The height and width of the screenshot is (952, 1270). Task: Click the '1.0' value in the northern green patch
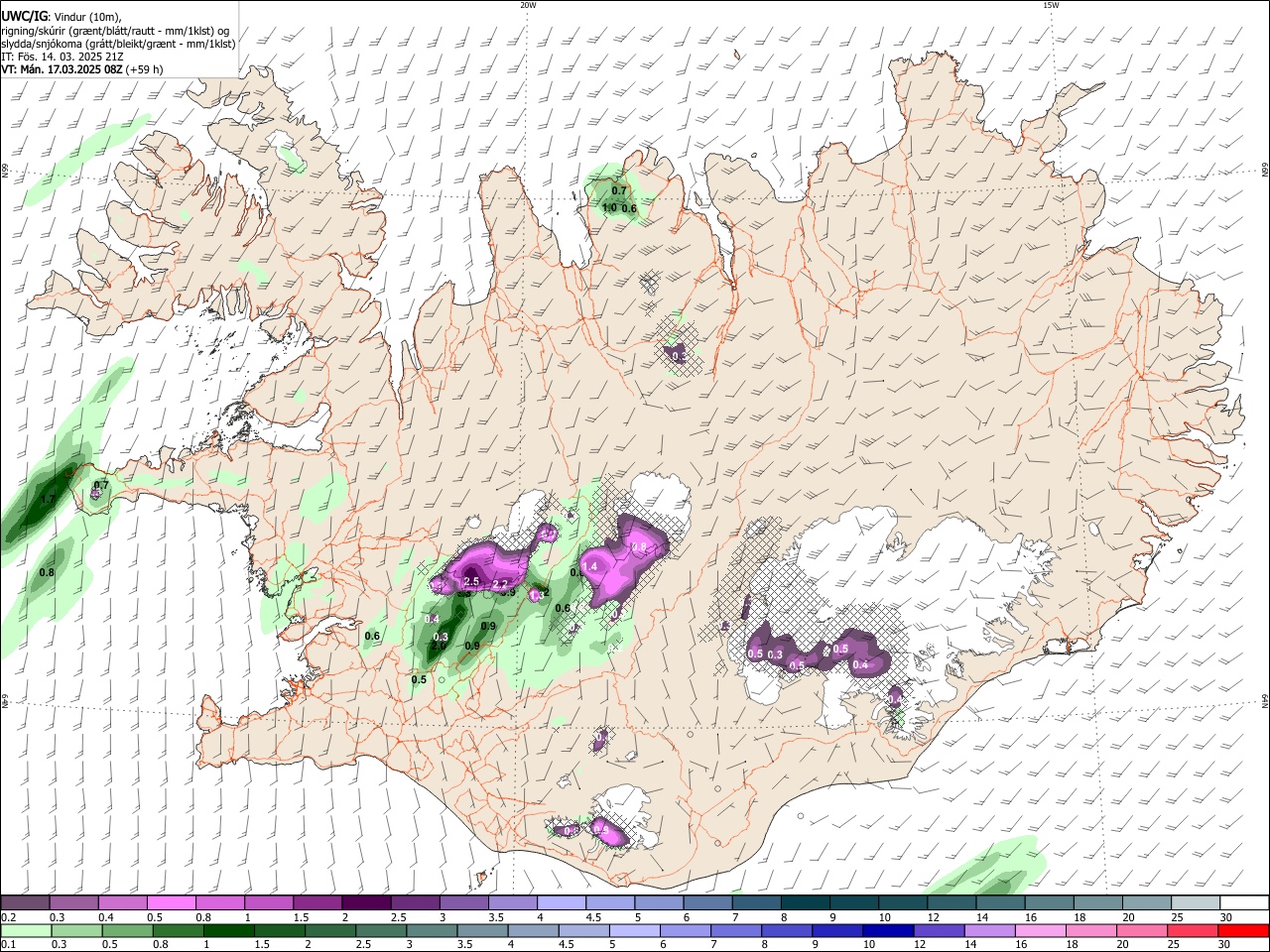[609, 208]
